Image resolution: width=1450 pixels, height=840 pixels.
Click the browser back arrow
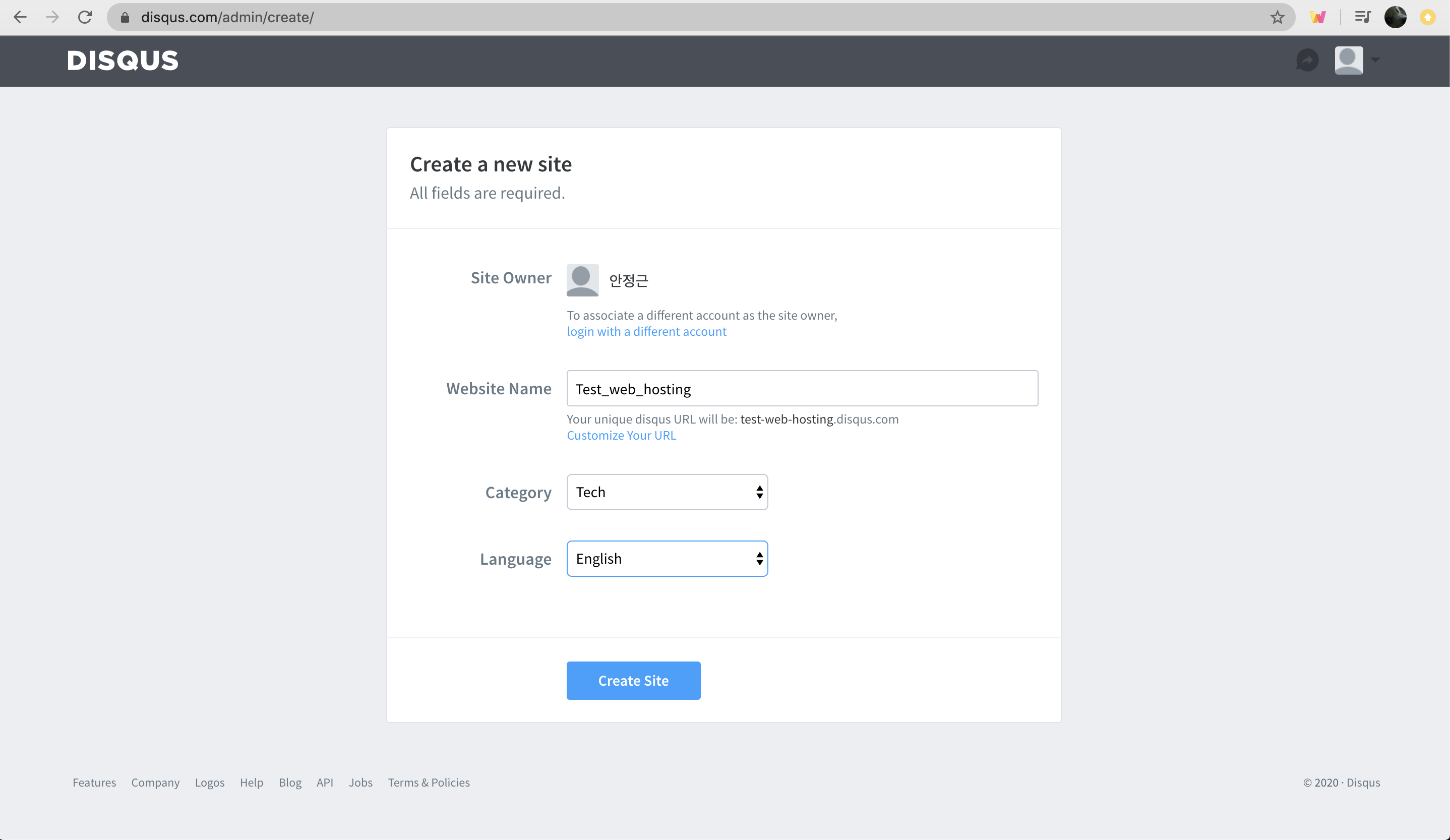[x=20, y=17]
